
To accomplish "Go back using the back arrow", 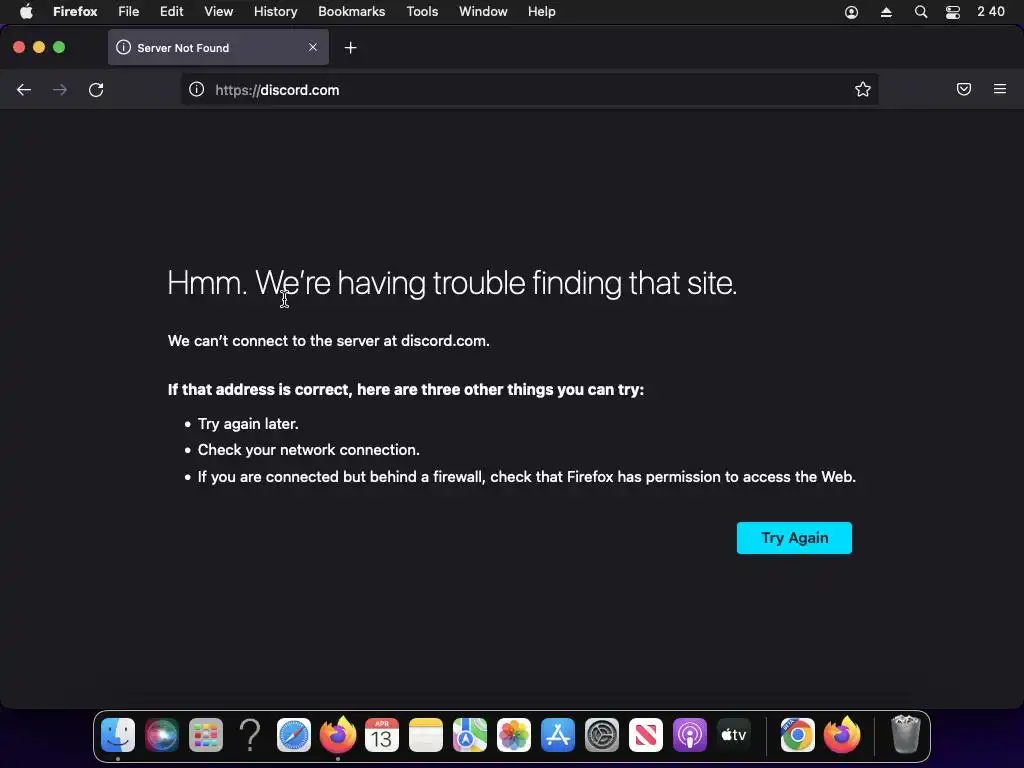I will [24, 90].
